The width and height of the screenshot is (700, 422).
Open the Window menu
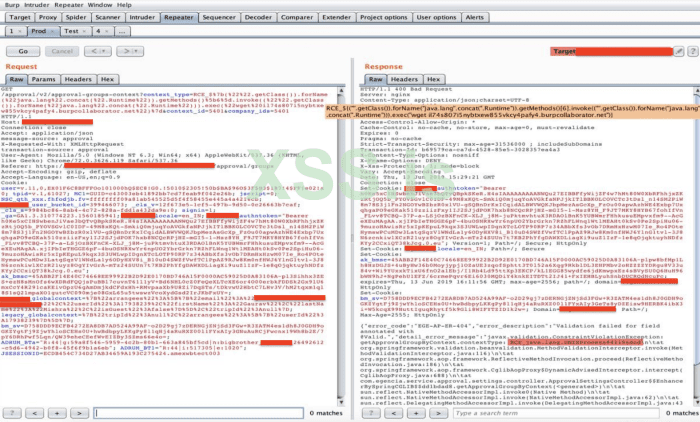click(100, 4)
